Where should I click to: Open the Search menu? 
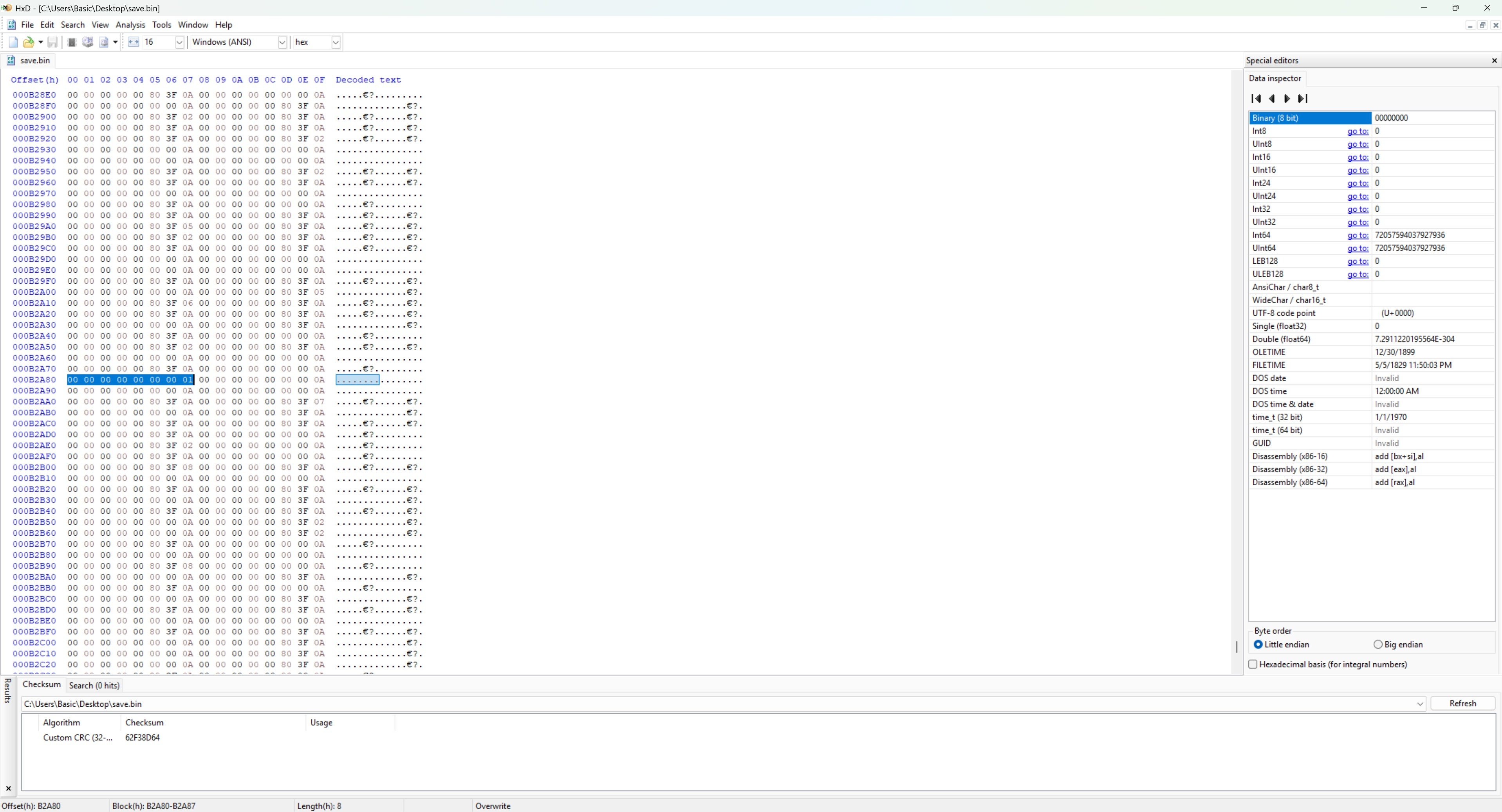tap(73, 25)
